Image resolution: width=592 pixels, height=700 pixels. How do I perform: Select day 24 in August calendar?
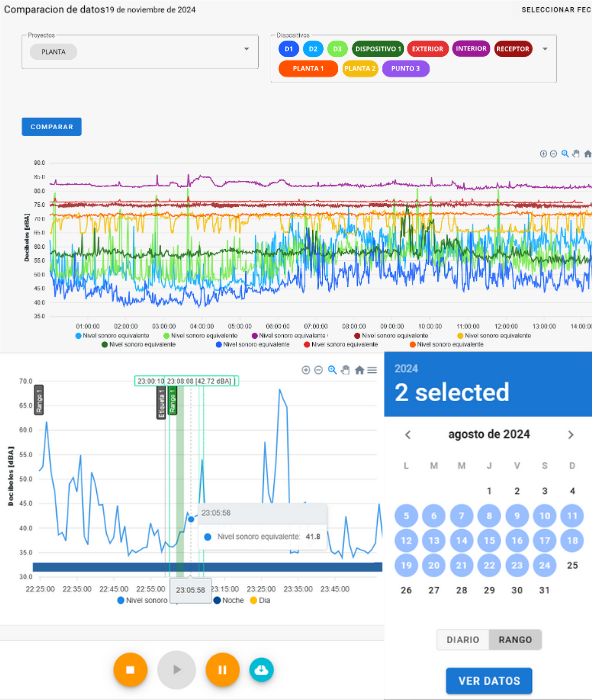[x=545, y=565]
